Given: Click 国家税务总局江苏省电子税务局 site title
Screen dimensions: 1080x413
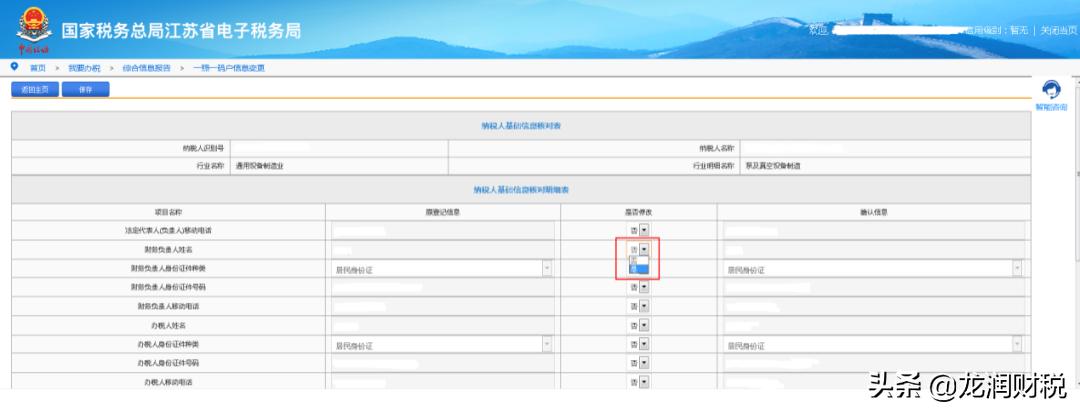Looking at the screenshot, I should click(181, 31).
